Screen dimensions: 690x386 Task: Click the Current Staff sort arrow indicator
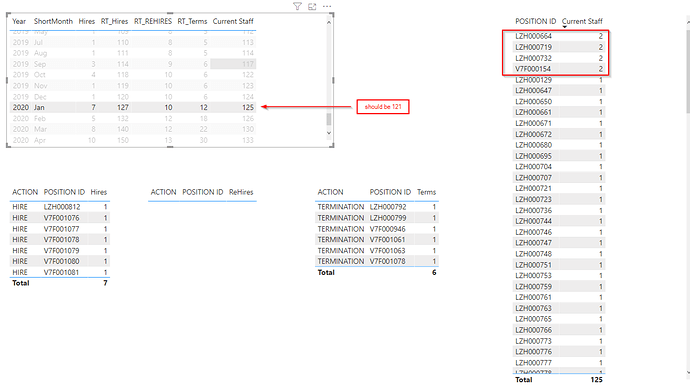[x=565, y=27]
